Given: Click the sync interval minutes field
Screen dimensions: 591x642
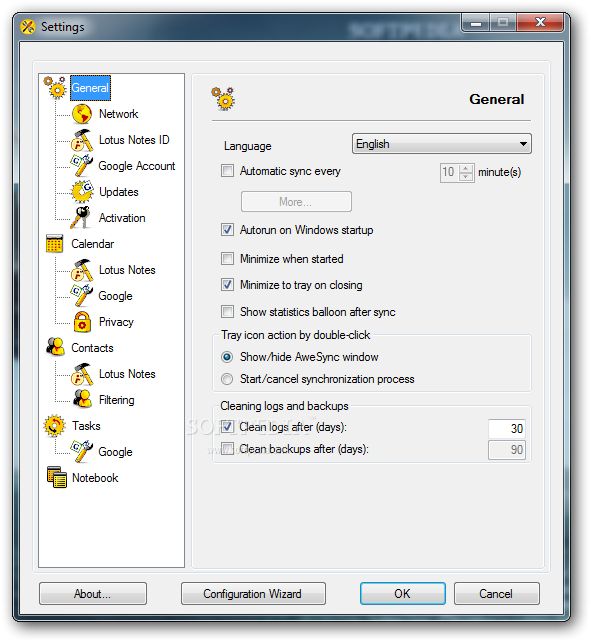Looking at the screenshot, I should [449, 172].
